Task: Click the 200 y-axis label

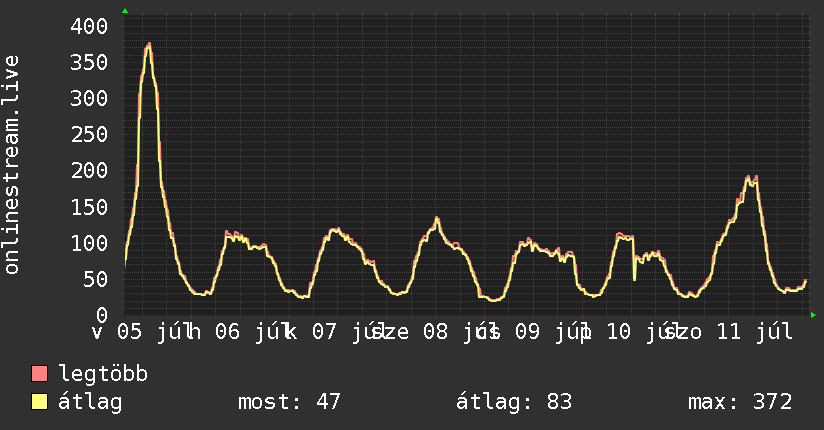Action: 89,170
